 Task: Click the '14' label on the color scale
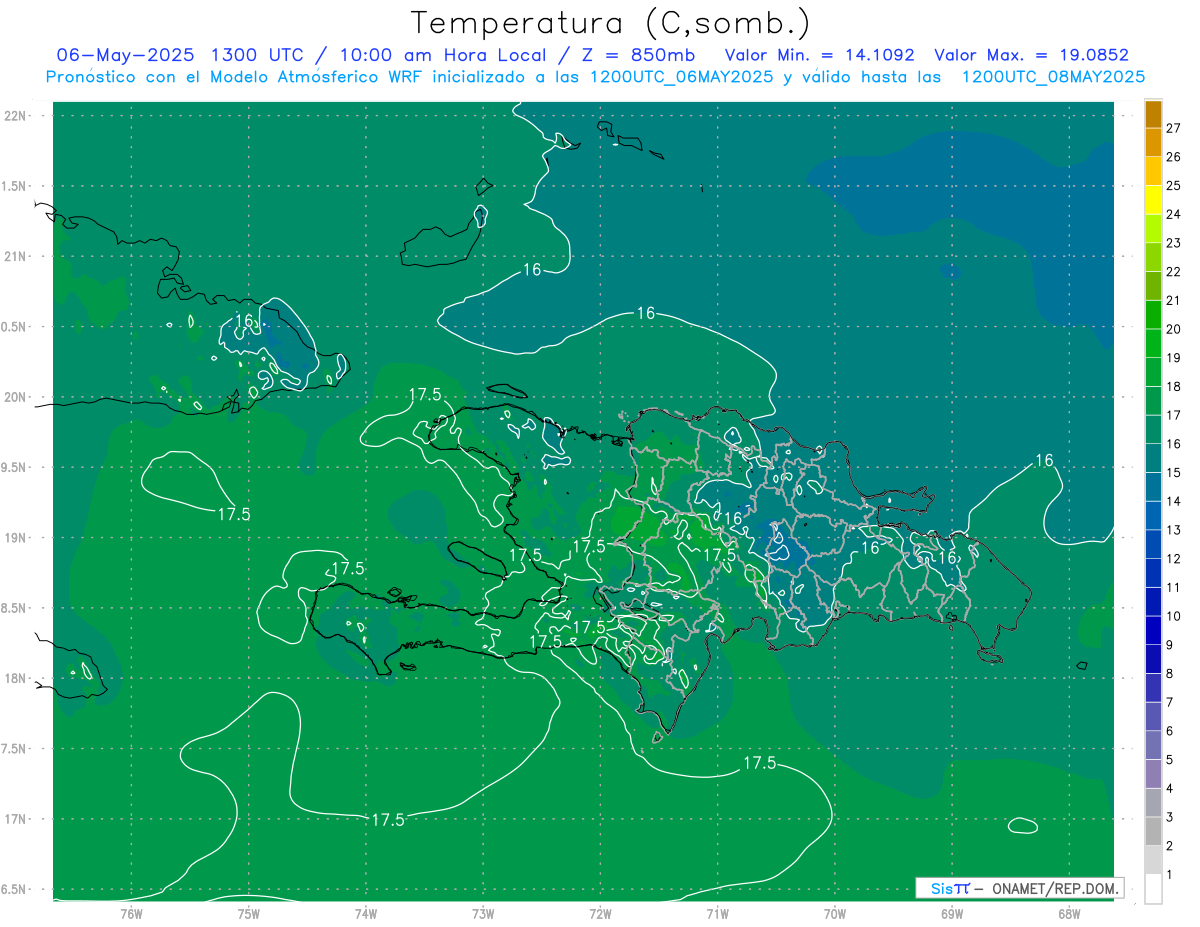tap(1174, 501)
